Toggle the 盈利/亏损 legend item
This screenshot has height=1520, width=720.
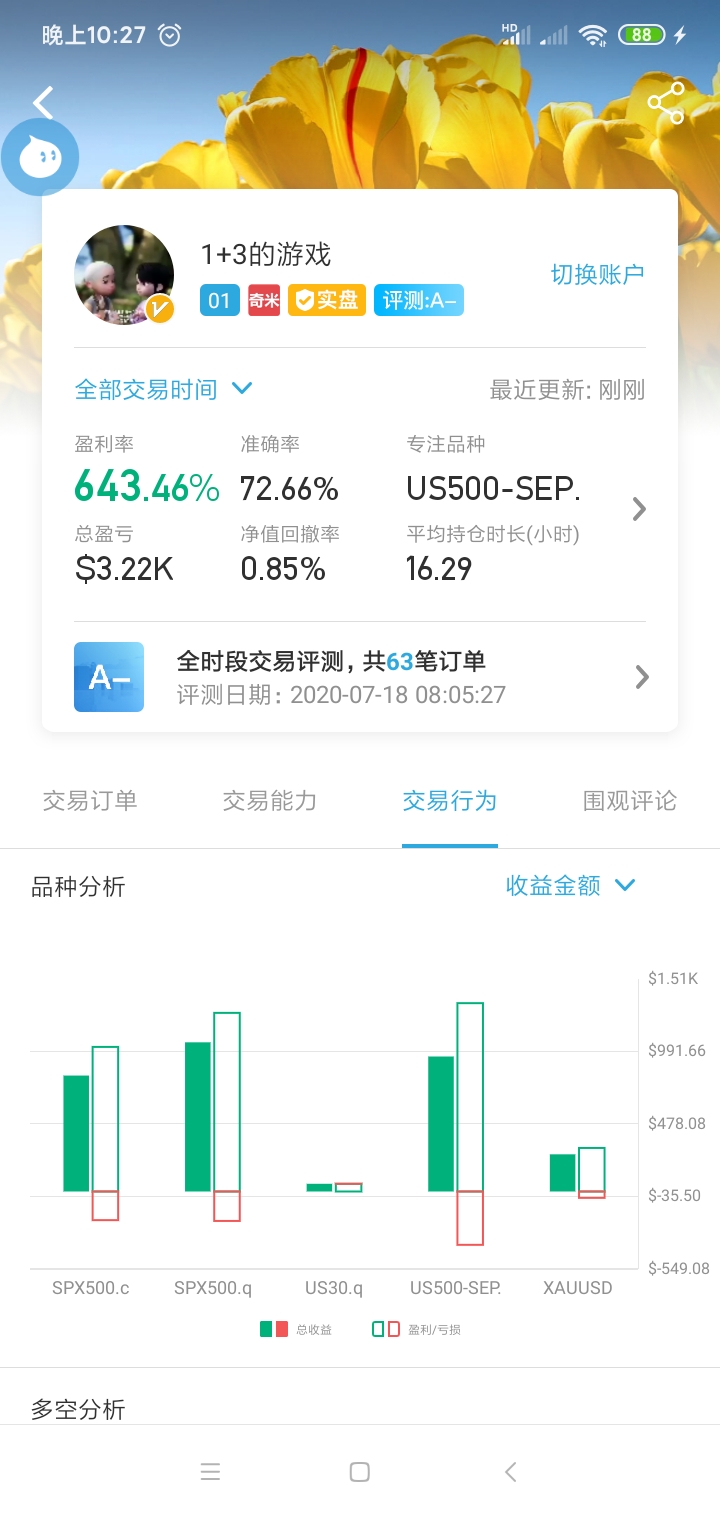point(416,1329)
